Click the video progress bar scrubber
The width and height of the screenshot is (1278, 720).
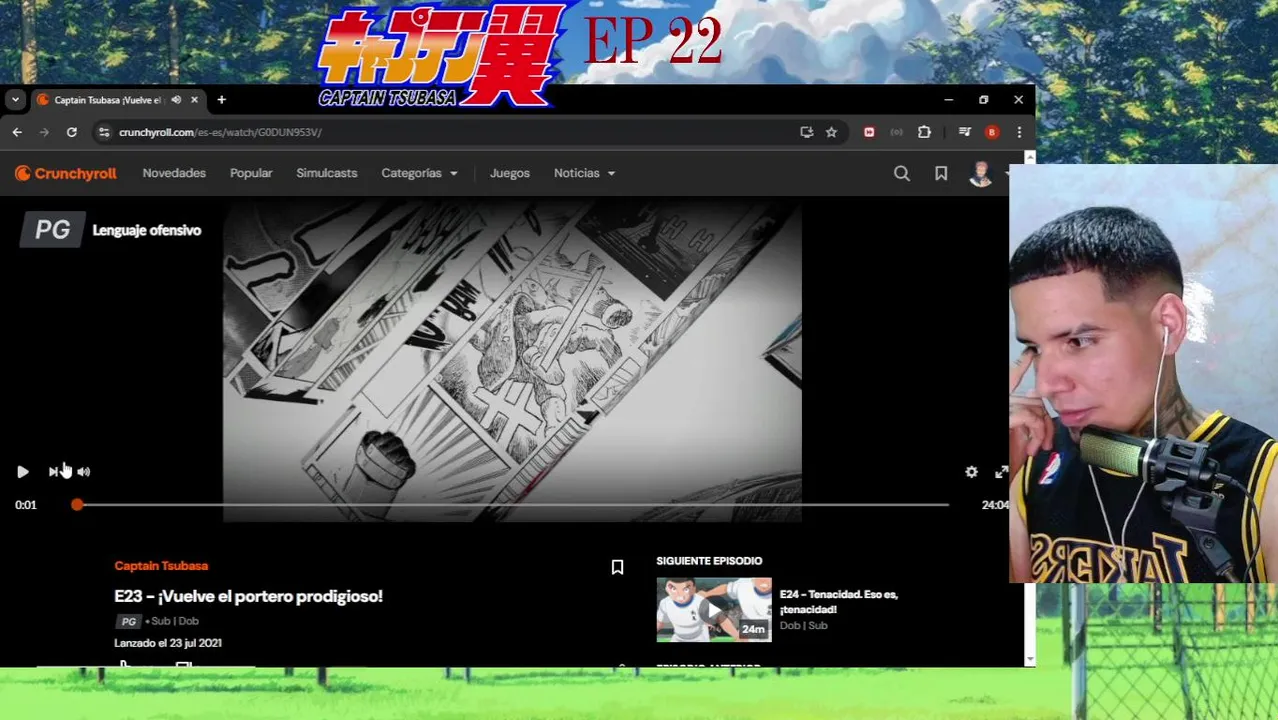point(77,505)
